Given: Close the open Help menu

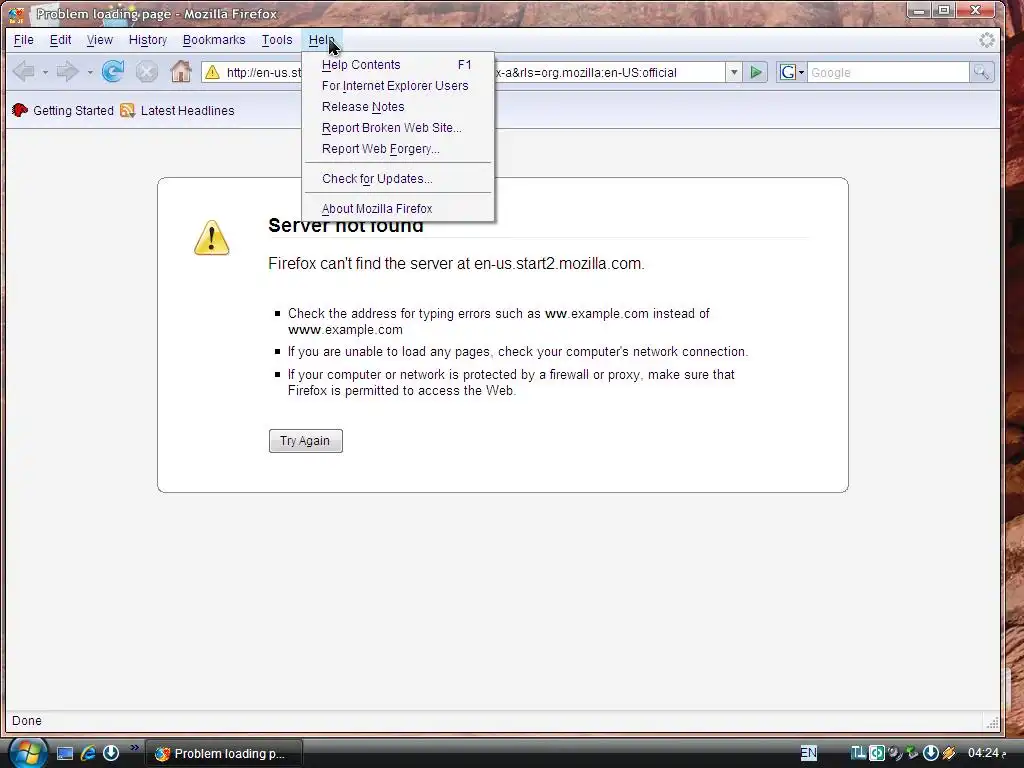Looking at the screenshot, I should (321, 40).
